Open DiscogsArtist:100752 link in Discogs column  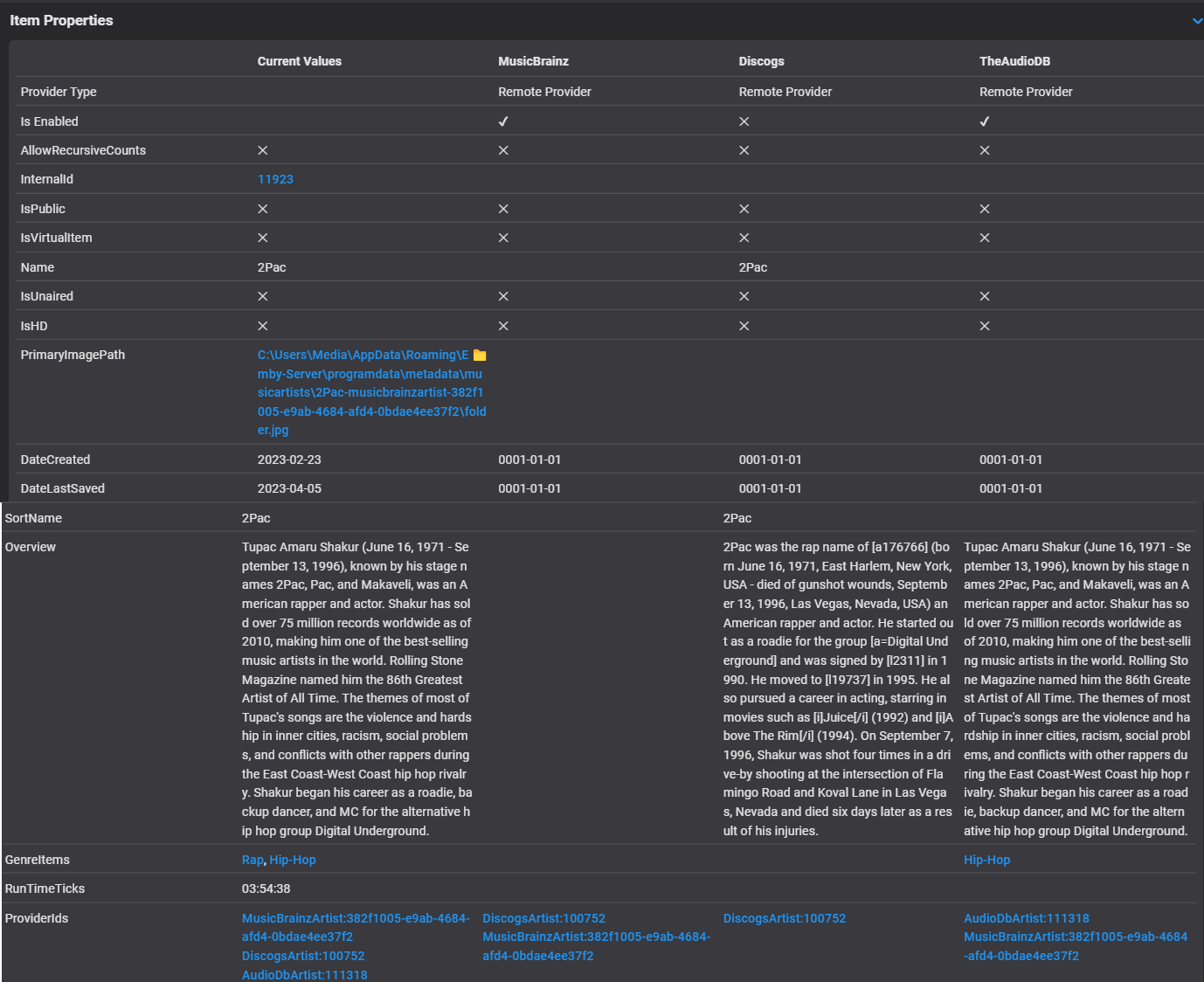tap(785, 918)
